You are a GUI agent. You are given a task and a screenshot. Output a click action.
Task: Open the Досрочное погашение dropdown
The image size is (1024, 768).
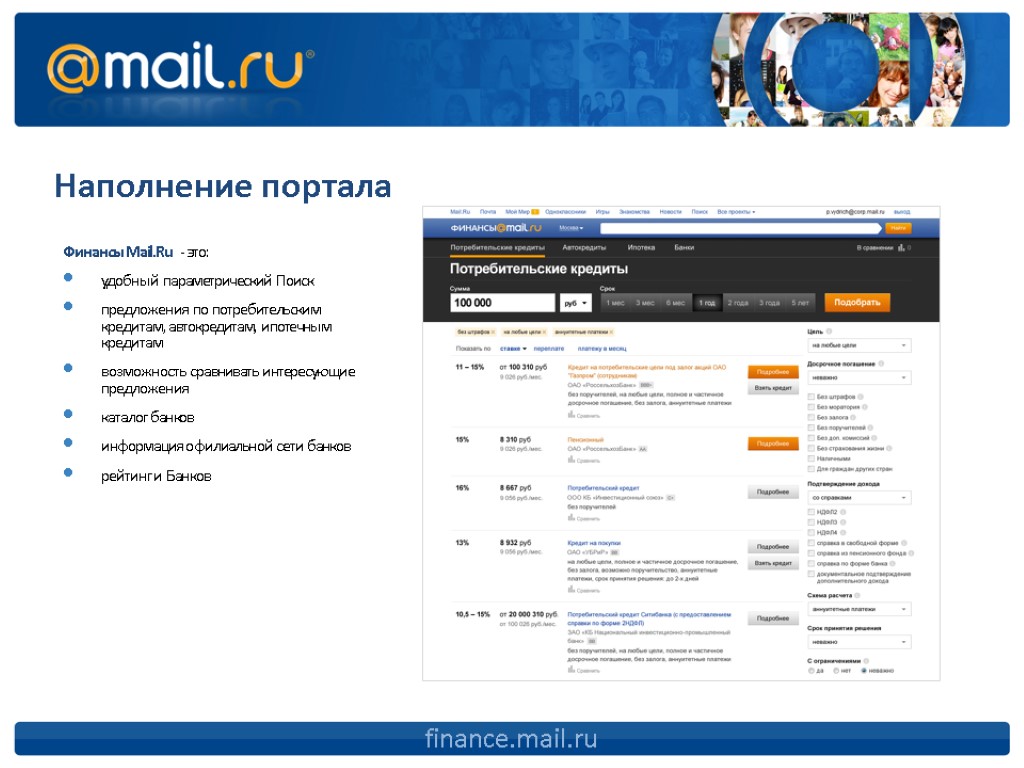coord(859,377)
